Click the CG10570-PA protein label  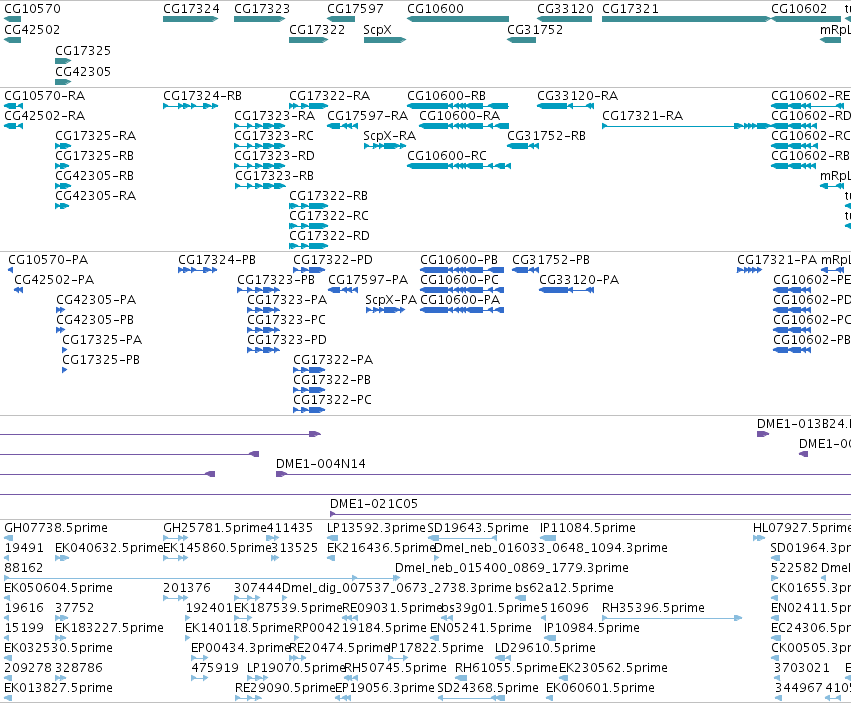pyautogui.click(x=48, y=260)
